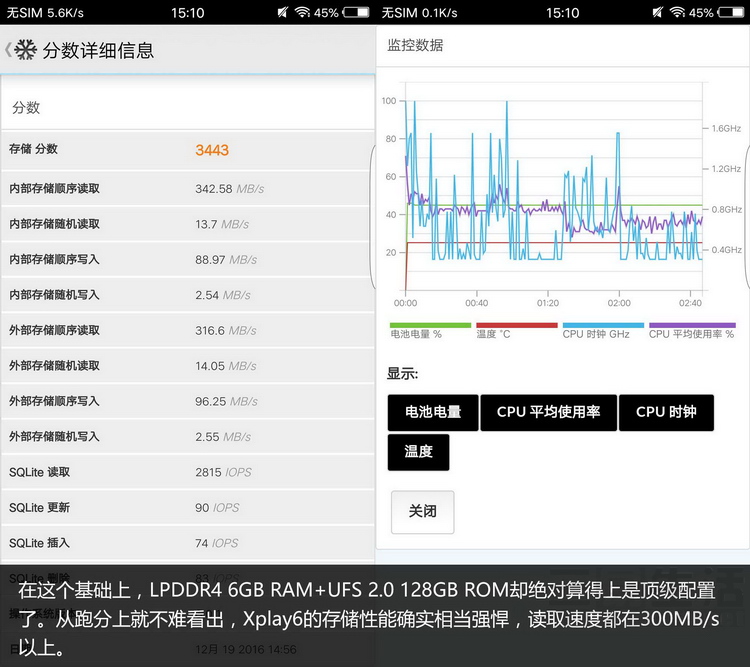Select the 存储 分数 score row
The width and height of the screenshot is (750, 667).
(x=186, y=150)
